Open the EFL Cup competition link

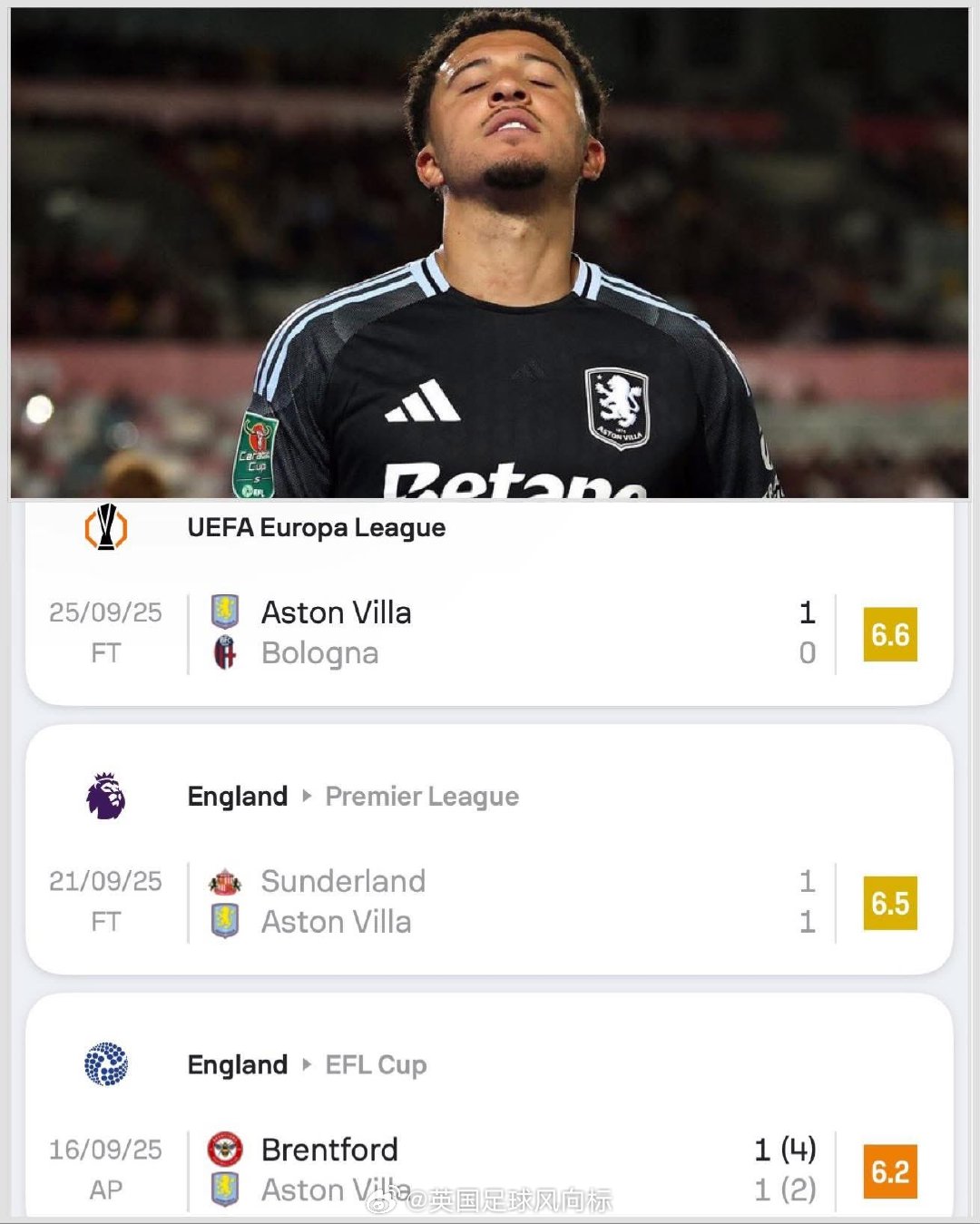point(376,1064)
